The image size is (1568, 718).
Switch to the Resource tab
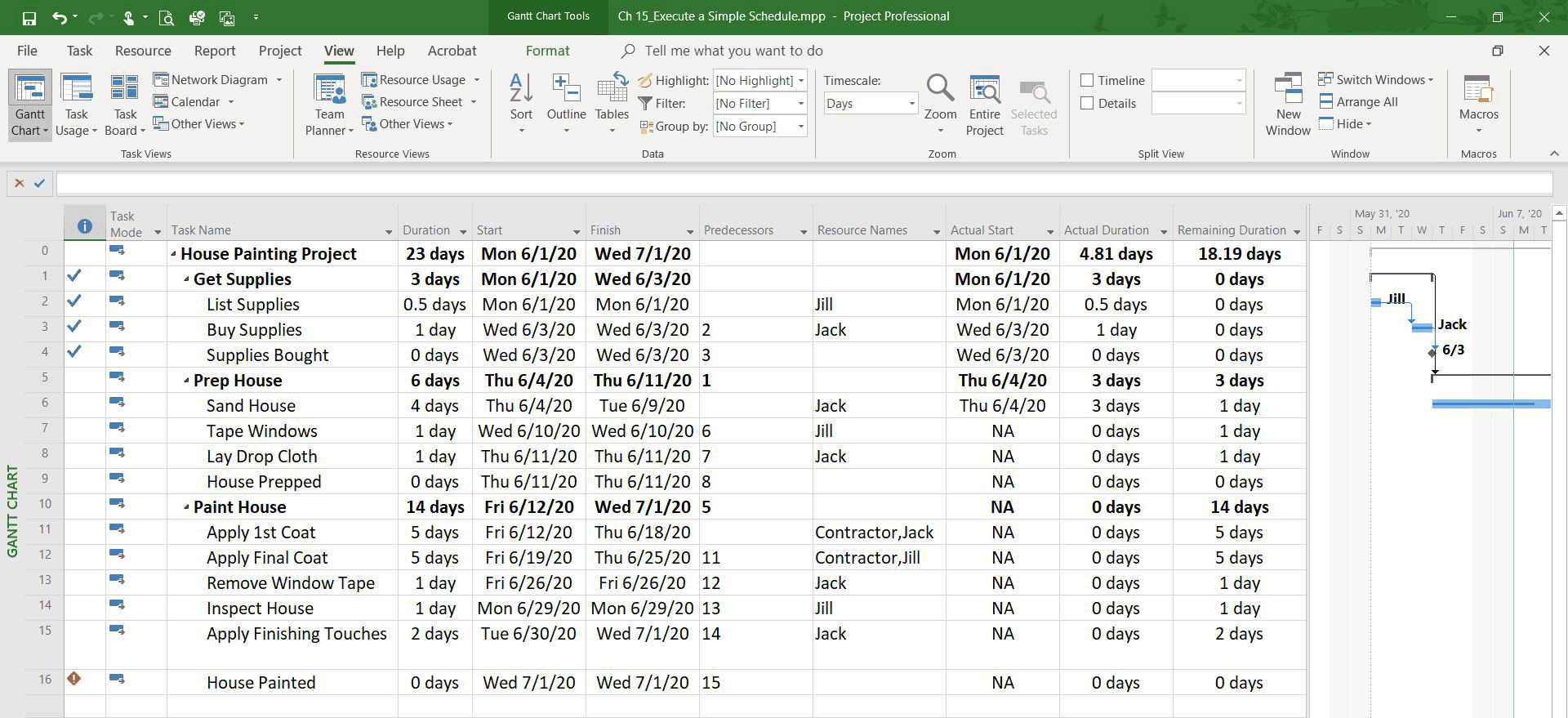pyautogui.click(x=143, y=51)
